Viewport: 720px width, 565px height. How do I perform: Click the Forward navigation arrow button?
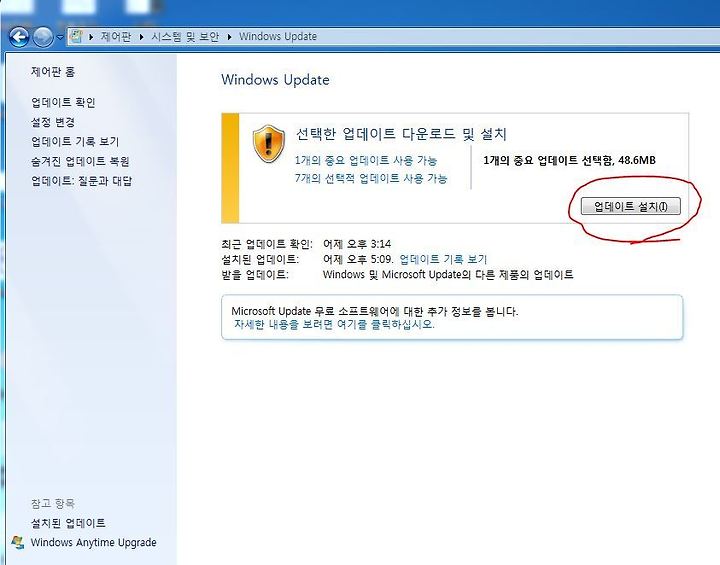(x=44, y=37)
